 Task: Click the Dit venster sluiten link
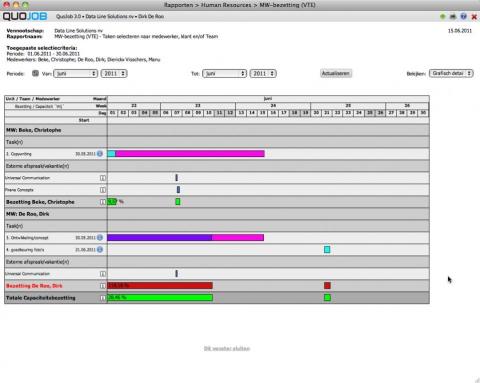pos(227,348)
